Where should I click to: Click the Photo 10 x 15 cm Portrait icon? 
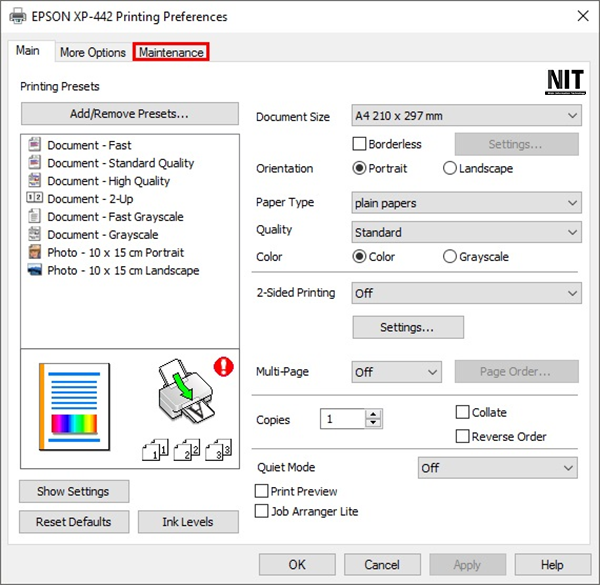pyautogui.click(x=34, y=252)
